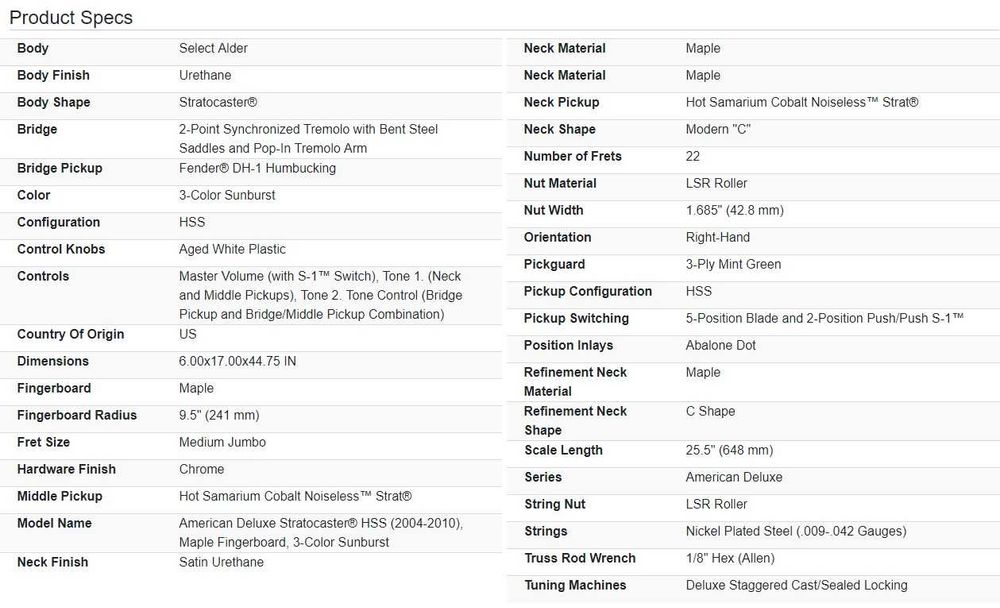The height and width of the screenshot is (608, 1000).
Task: Click the Select Alder body value
Action: click(x=213, y=48)
